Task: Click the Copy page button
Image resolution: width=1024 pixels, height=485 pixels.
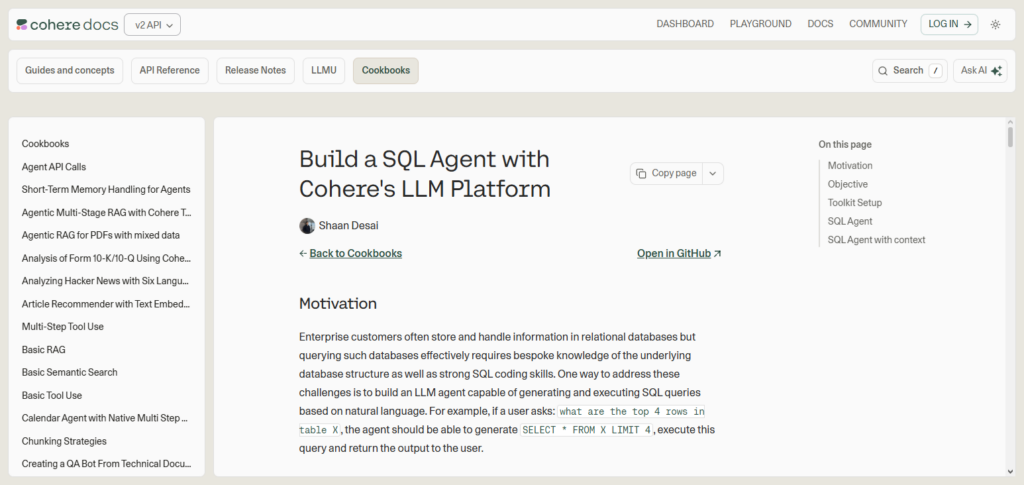Action: [667, 174]
